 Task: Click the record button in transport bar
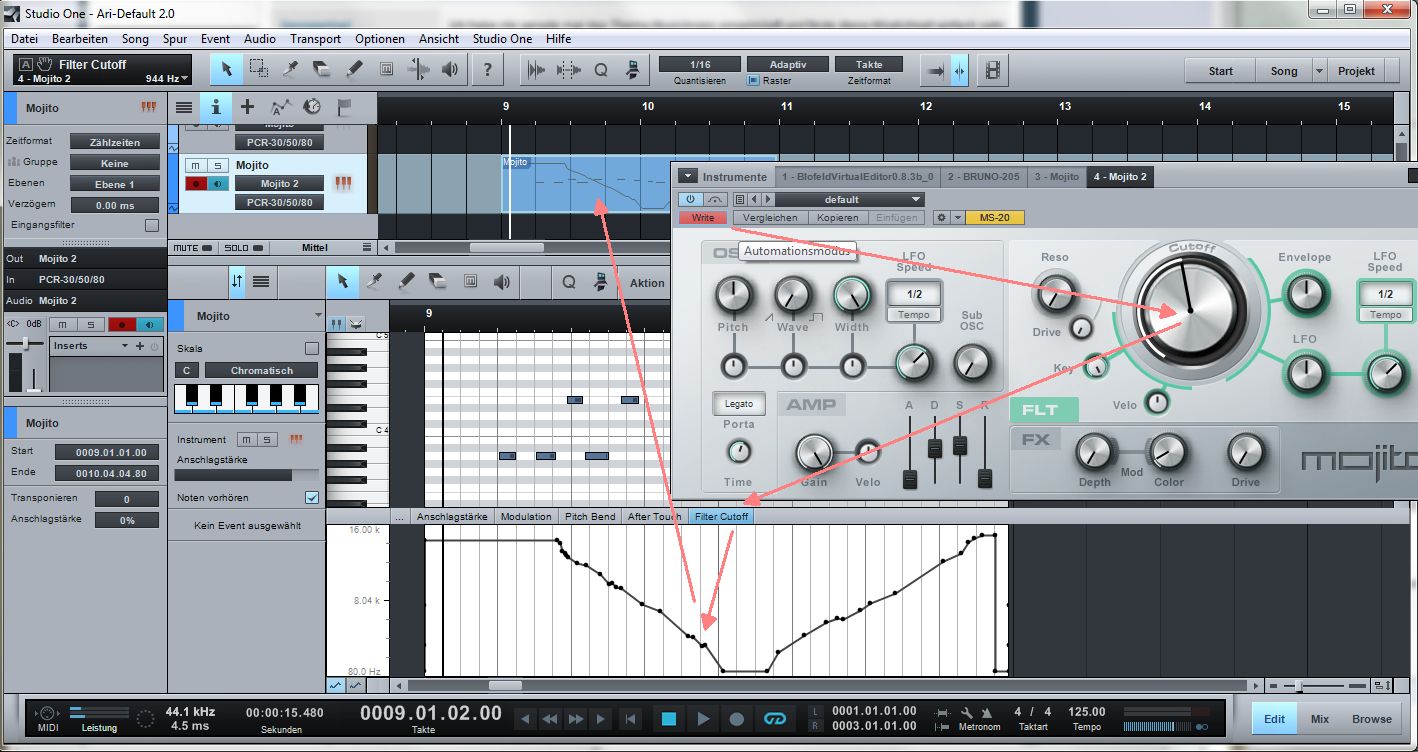coord(737,718)
